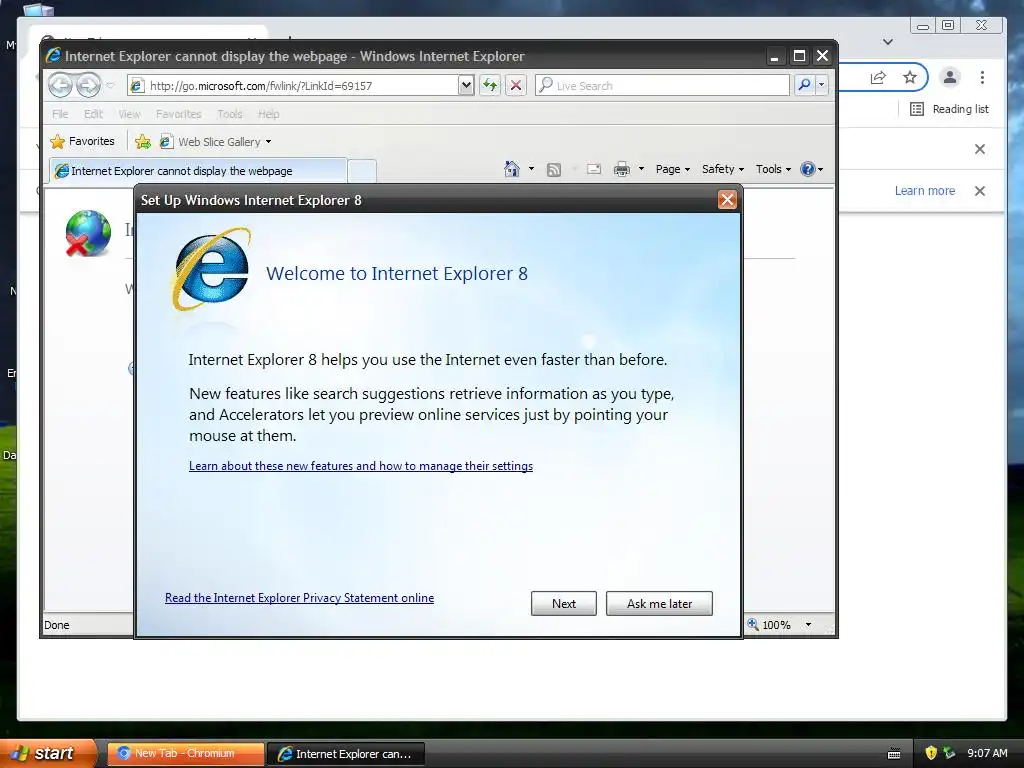This screenshot has height=768, width=1024.
Task: Click the IE address bar URL field
Action: click(x=293, y=86)
